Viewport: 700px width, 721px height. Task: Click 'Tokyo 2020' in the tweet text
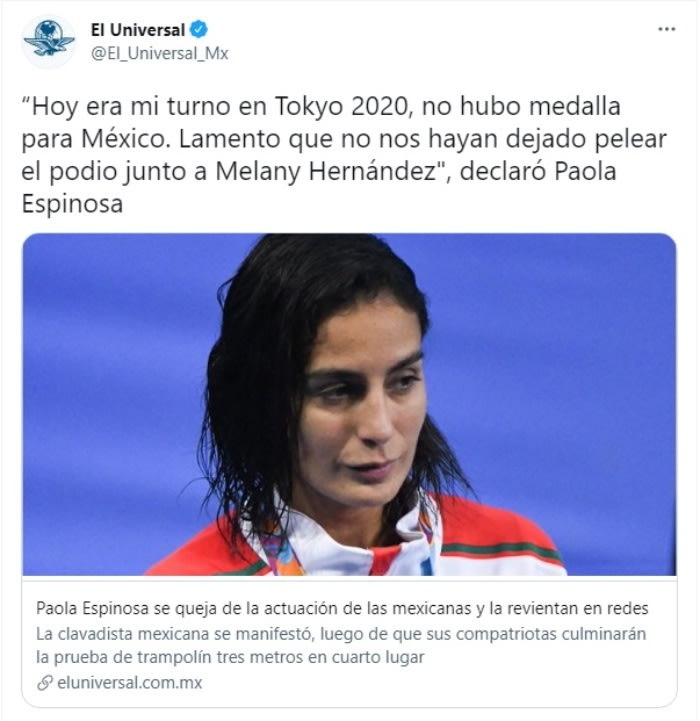click(x=342, y=106)
